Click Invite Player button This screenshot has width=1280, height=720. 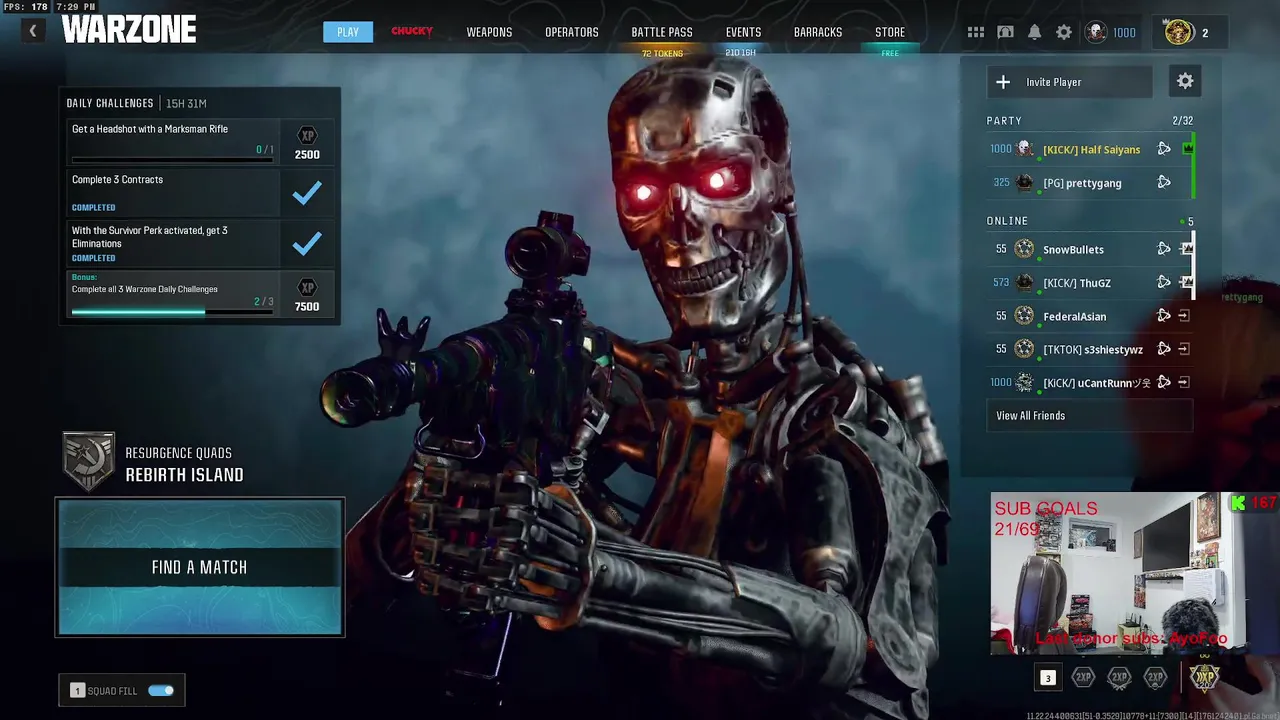click(x=1070, y=82)
